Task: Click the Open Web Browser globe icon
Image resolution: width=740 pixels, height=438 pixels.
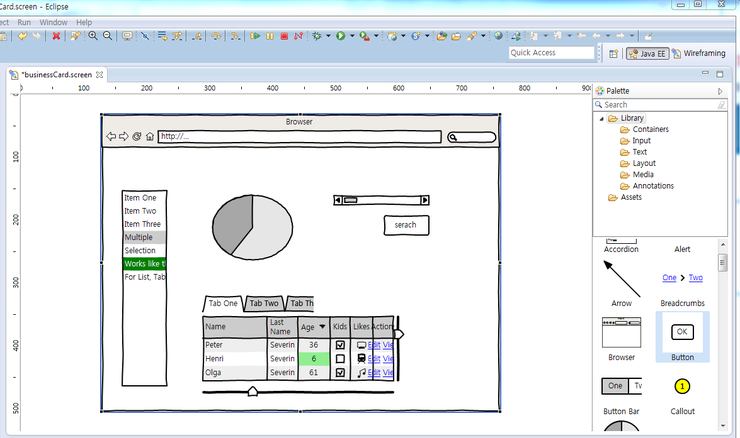Action: 498,36
